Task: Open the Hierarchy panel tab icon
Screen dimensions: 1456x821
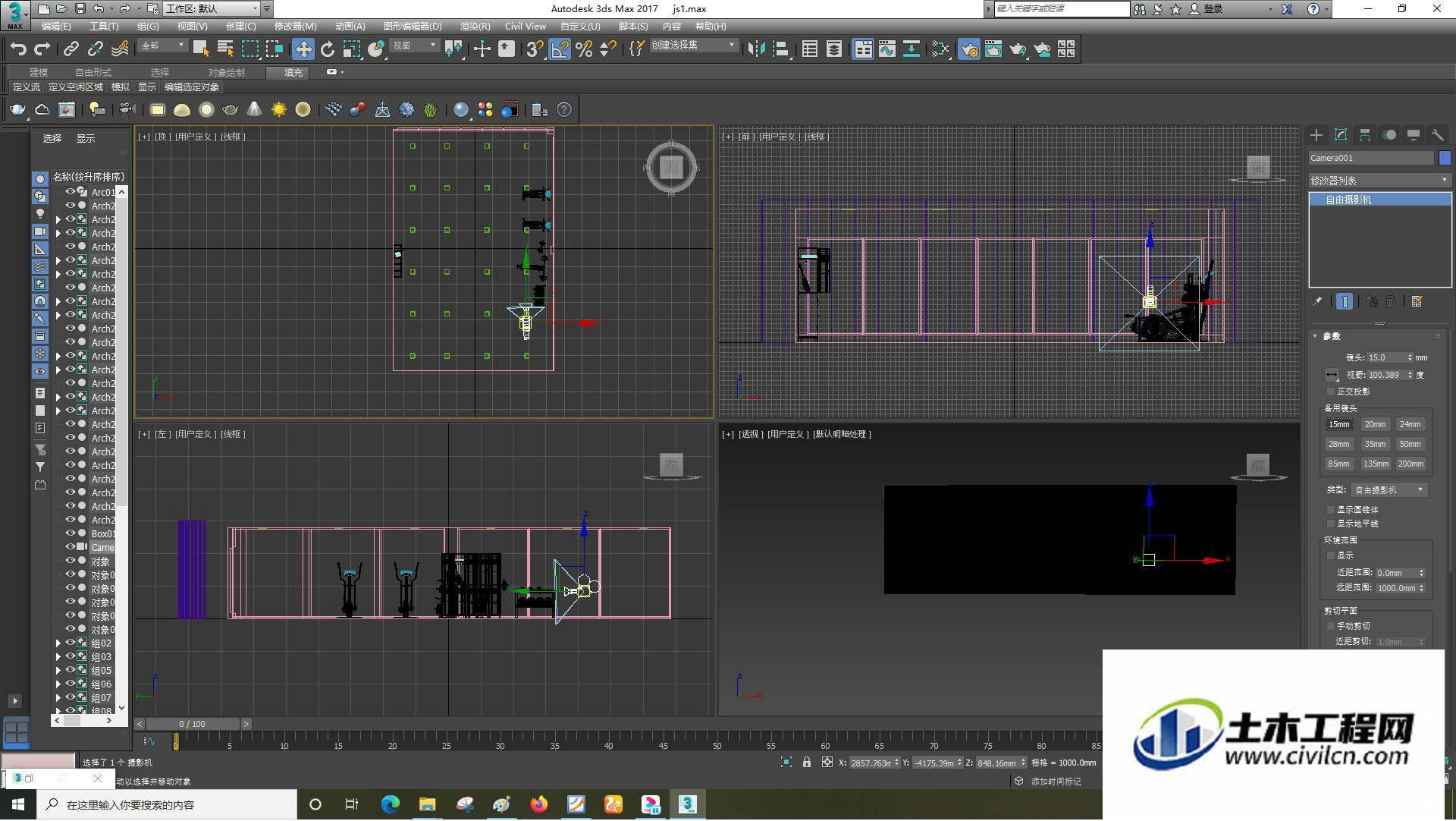Action: (x=1365, y=135)
